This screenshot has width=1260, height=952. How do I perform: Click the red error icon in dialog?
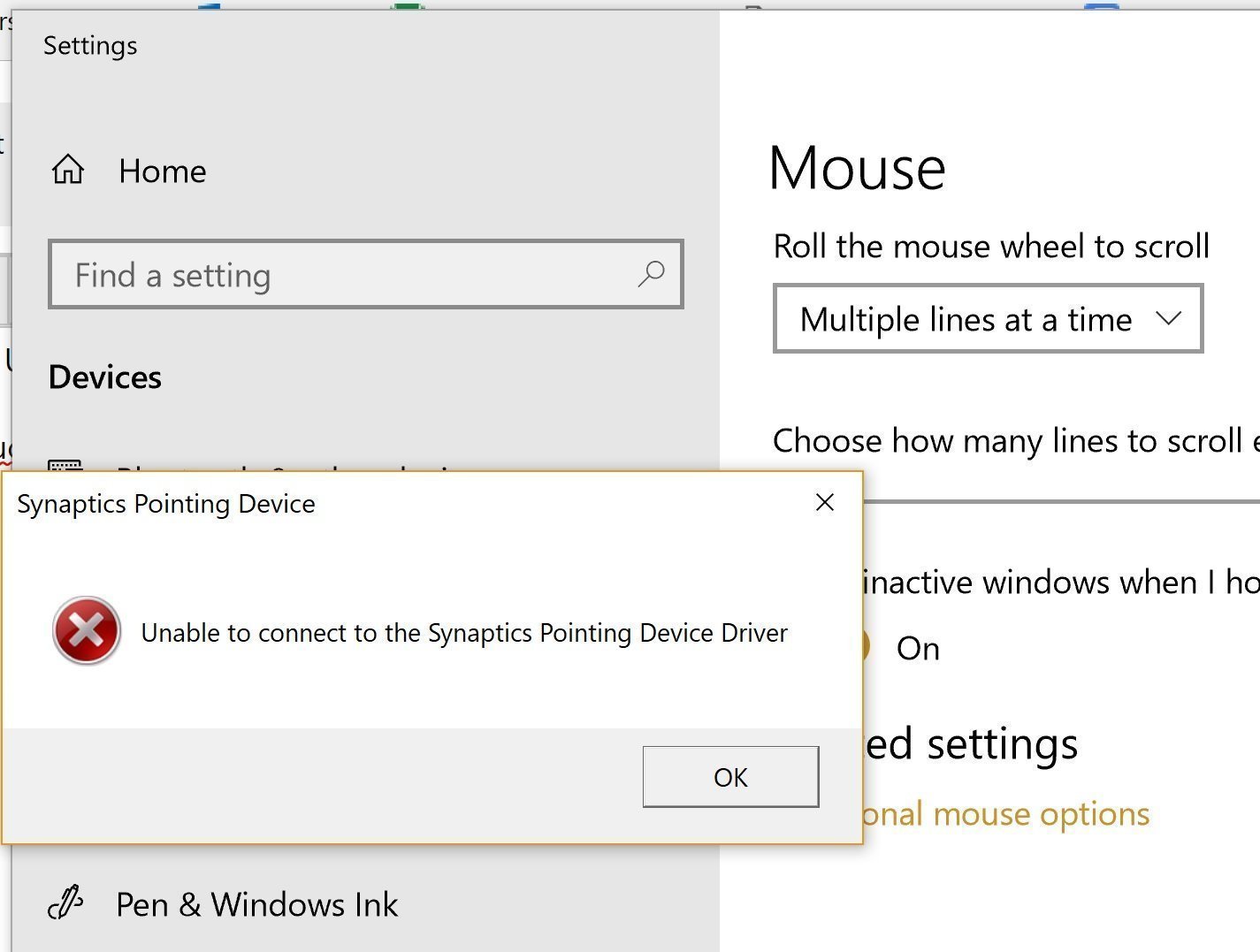pyautogui.click(x=87, y=630)
